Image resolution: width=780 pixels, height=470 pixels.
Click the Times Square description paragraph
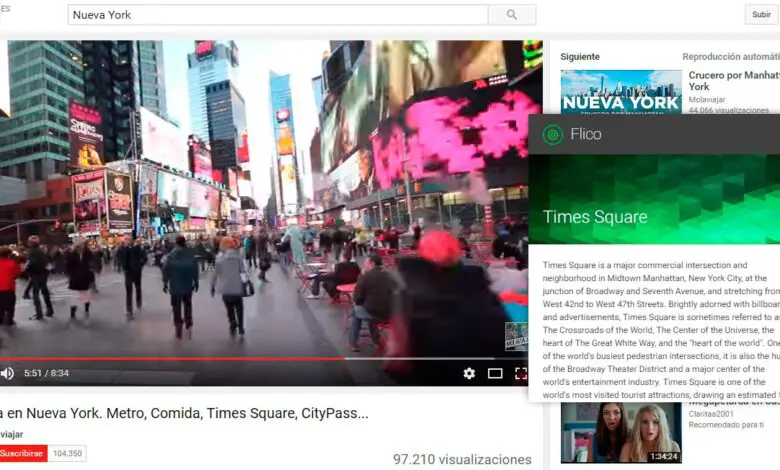(x=661, y=330)
